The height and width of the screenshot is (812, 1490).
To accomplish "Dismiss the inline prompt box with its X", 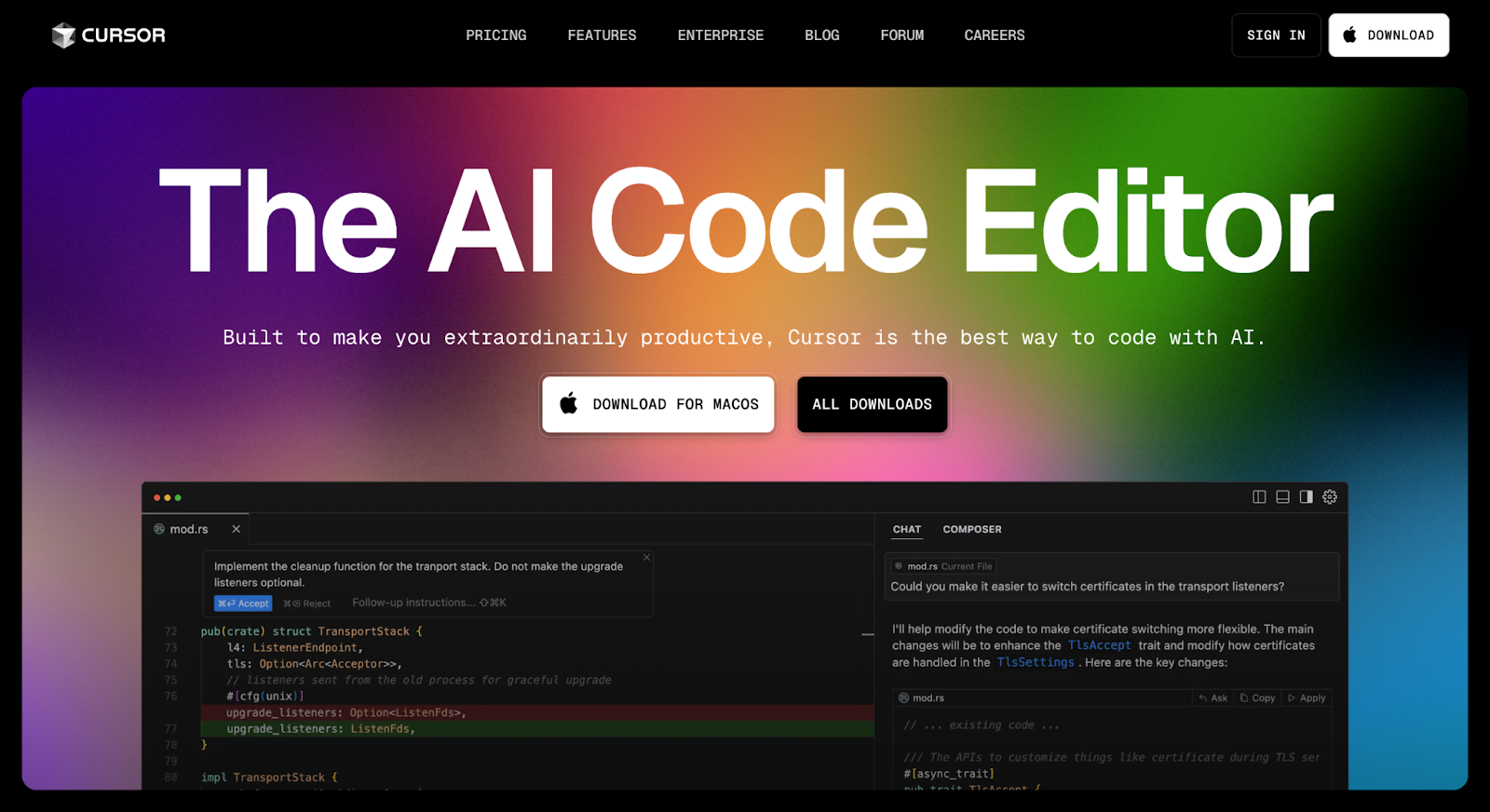I will click(646, 558).
